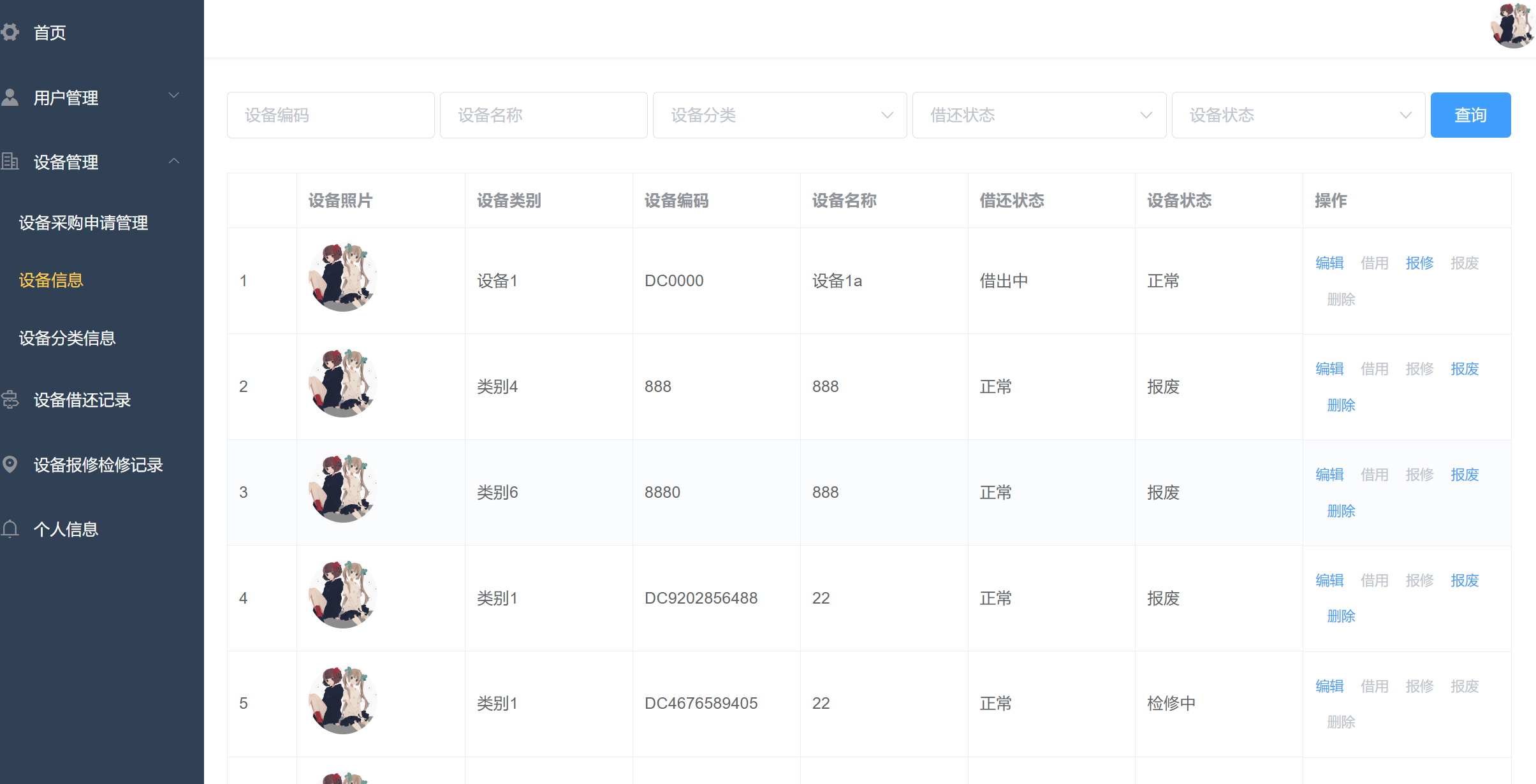Click the 设备编码 input field
1536x784 pixels.
(330, 115)
